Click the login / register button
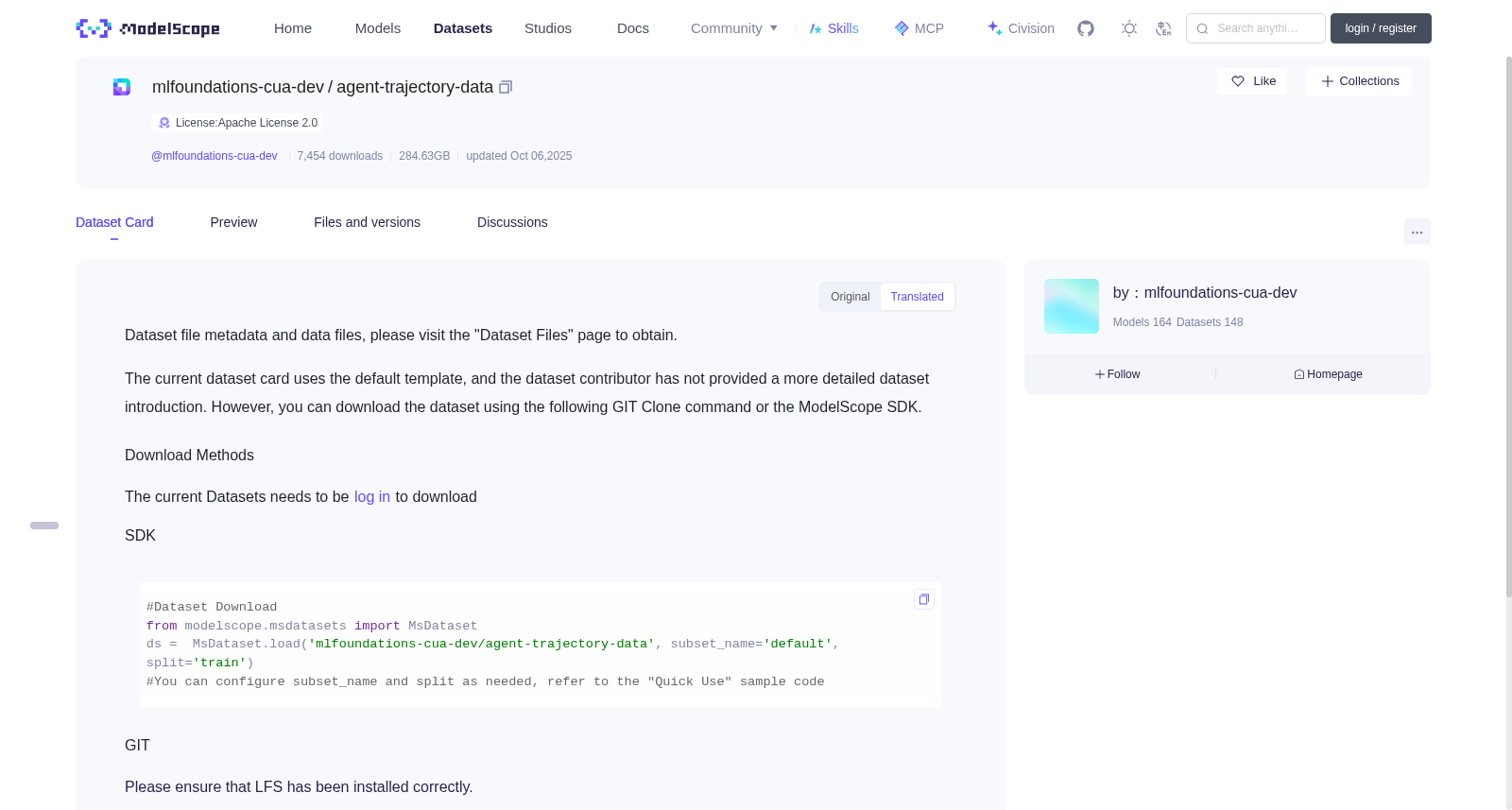The image size is (1512, 810). click(1381, 28)
